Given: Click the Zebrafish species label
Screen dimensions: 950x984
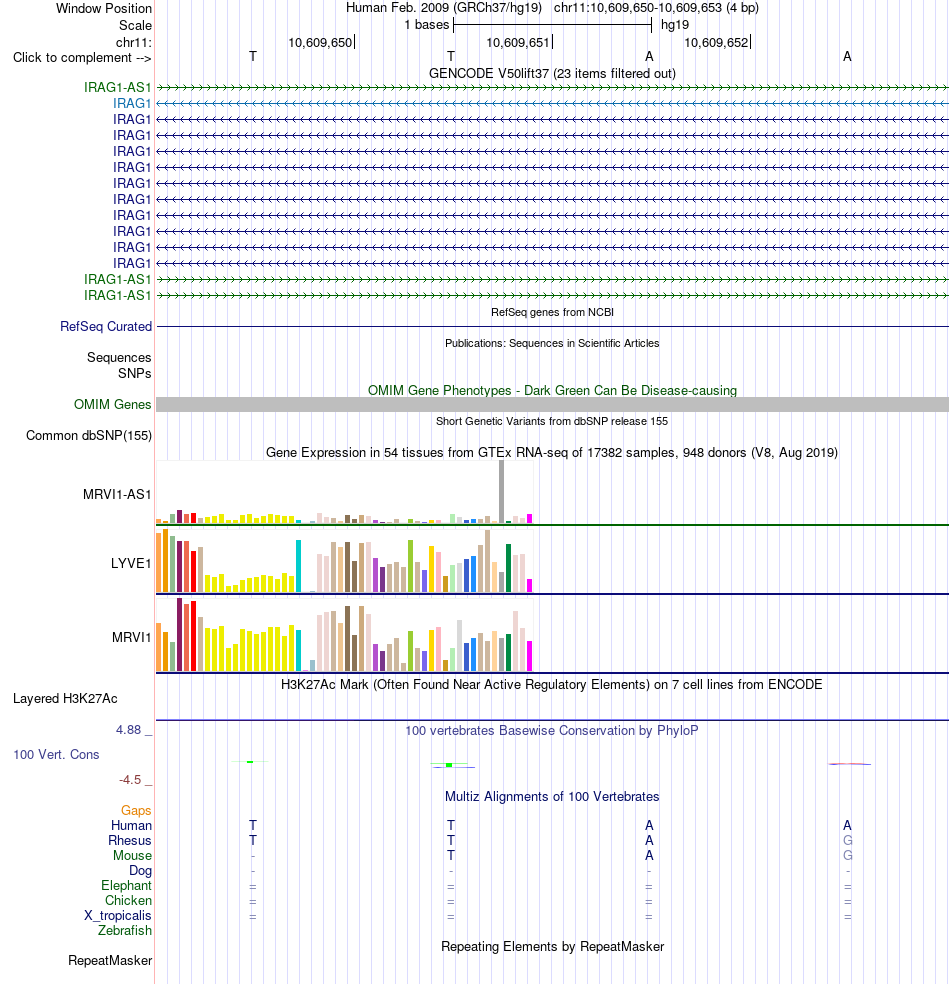Looking at the screenshot, I should point(125,931).
